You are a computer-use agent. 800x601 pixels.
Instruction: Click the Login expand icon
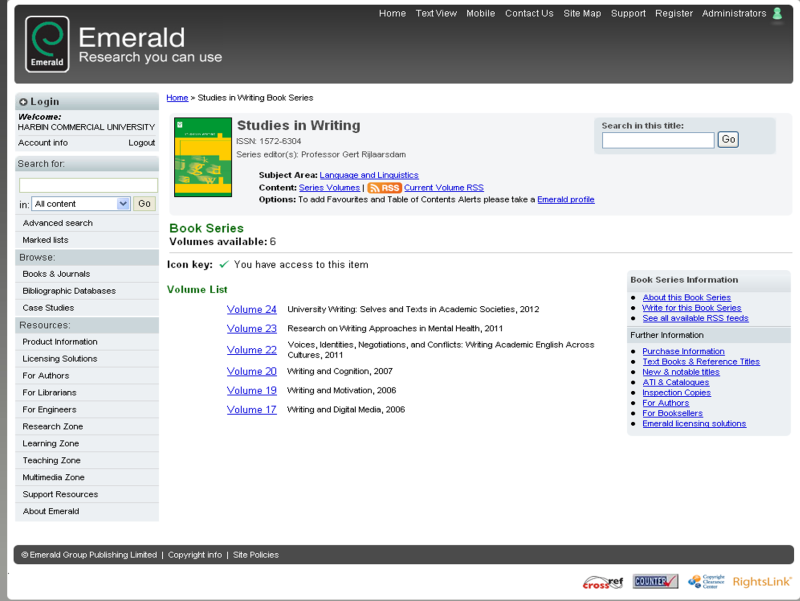23,102
